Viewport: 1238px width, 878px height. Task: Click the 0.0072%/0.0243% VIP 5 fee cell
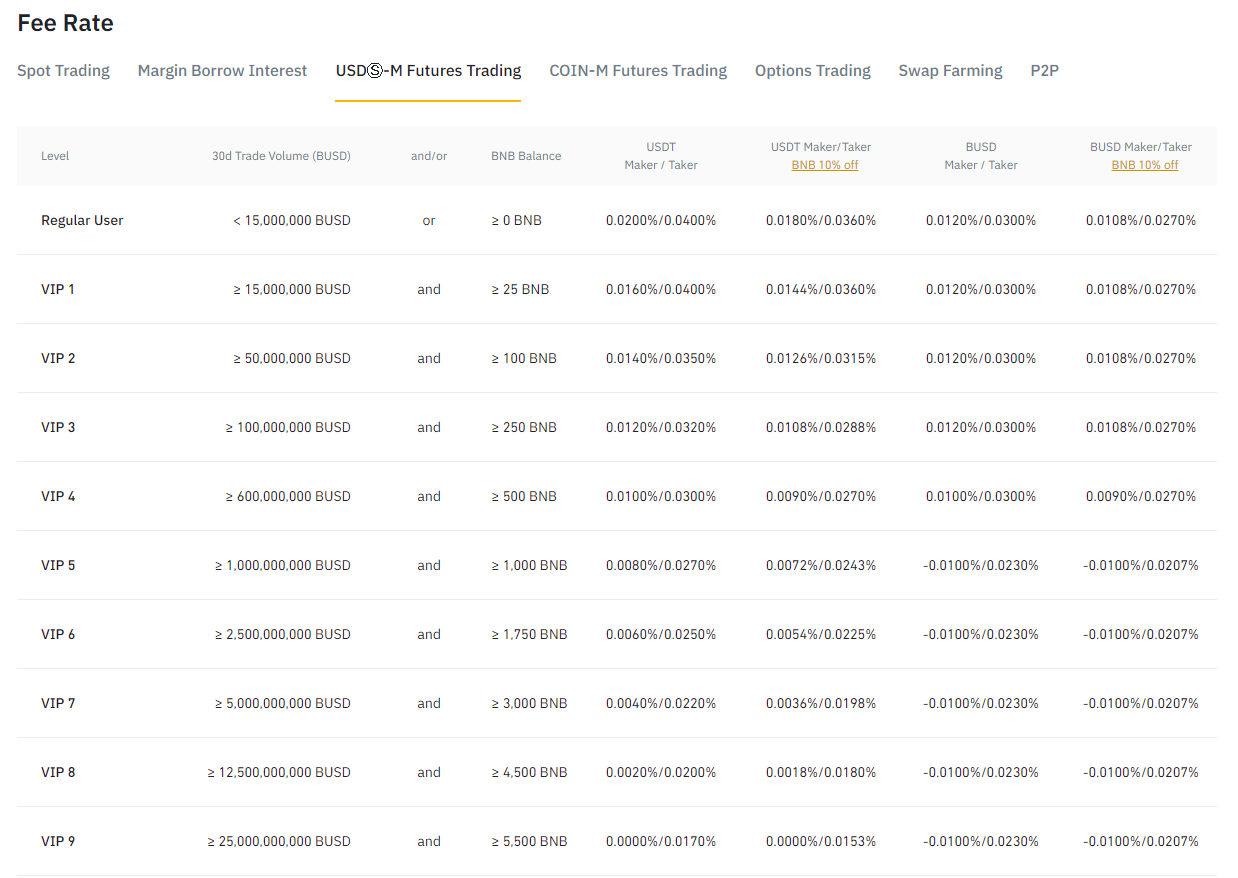pyautogui.click(x=821, y=565)
